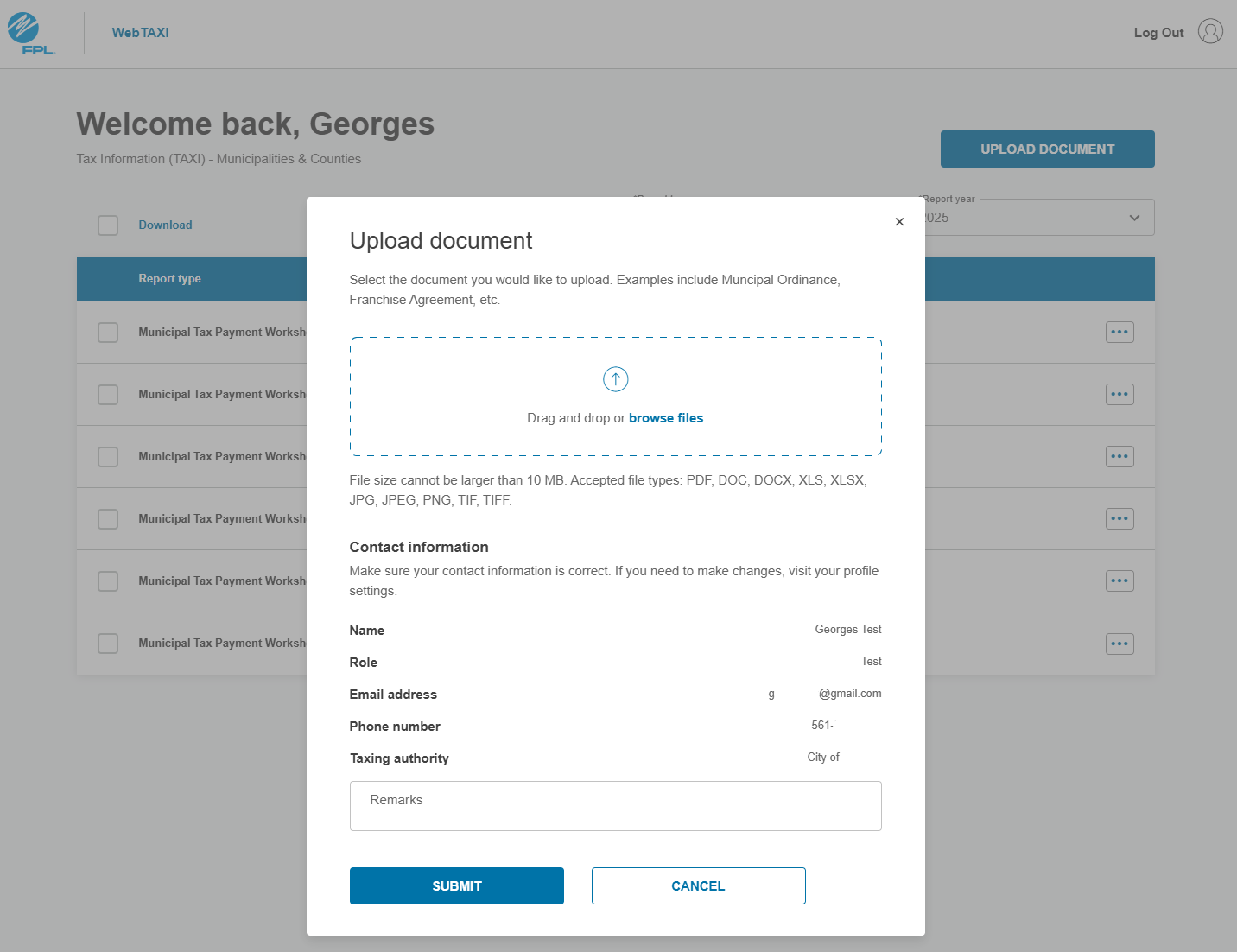Check the second Municipal Tax Payment row

[x=108, y=395]
